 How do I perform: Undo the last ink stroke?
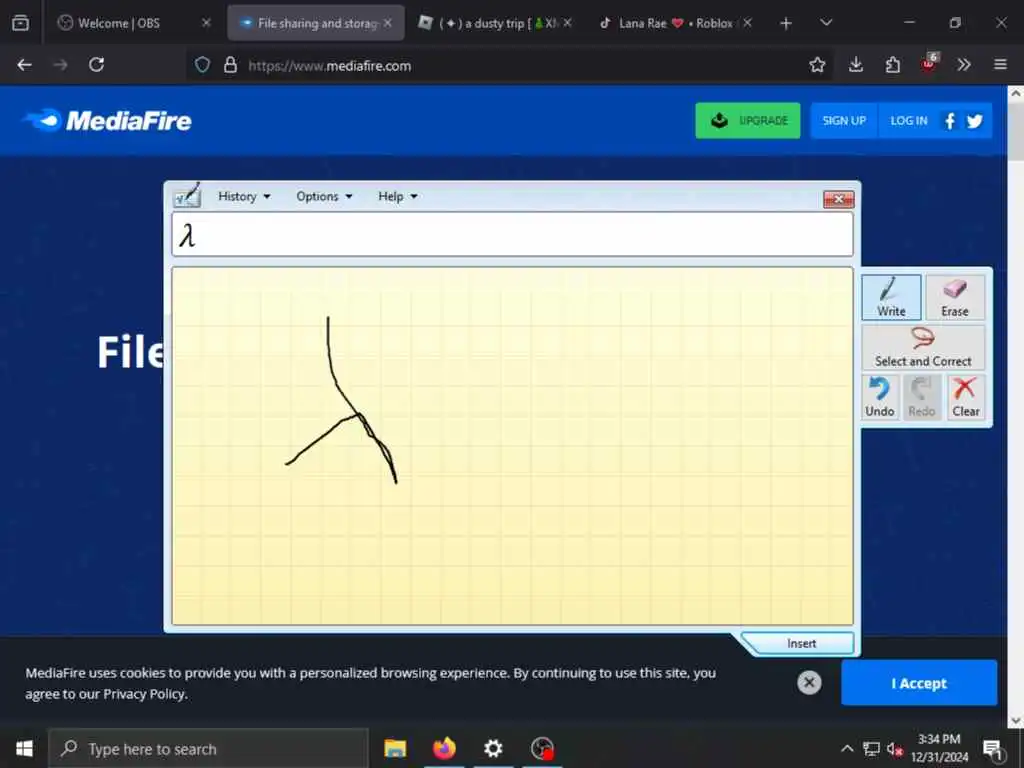tap(880, 397)
